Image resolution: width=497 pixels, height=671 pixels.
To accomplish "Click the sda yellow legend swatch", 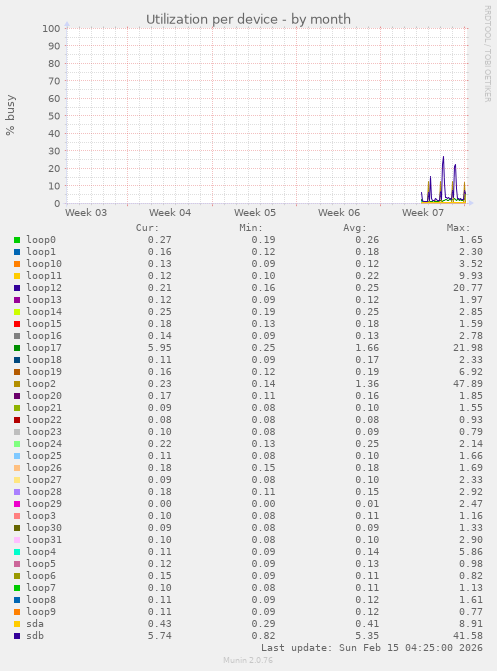I will [17, 624].
